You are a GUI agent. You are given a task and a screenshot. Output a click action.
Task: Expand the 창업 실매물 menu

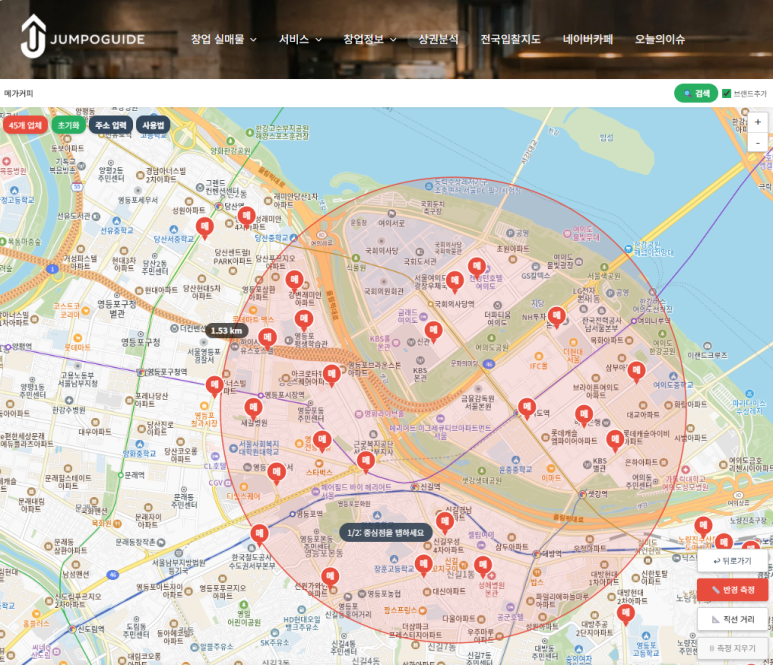coord(224,39)
